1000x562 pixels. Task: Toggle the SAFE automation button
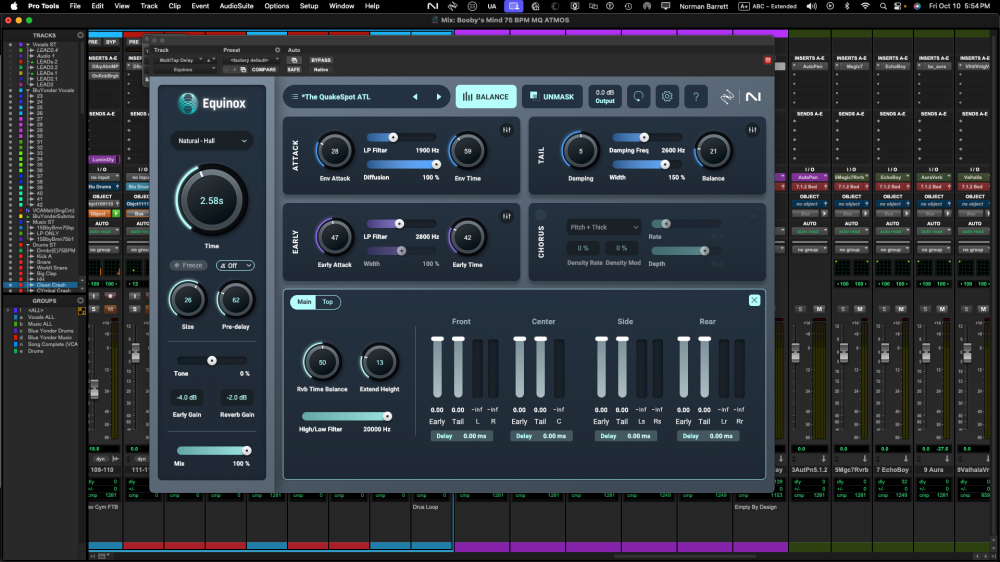[293, 70]
